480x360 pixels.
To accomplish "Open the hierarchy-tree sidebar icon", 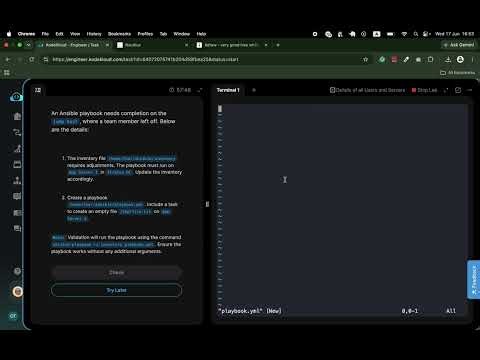I will point(17,180).
